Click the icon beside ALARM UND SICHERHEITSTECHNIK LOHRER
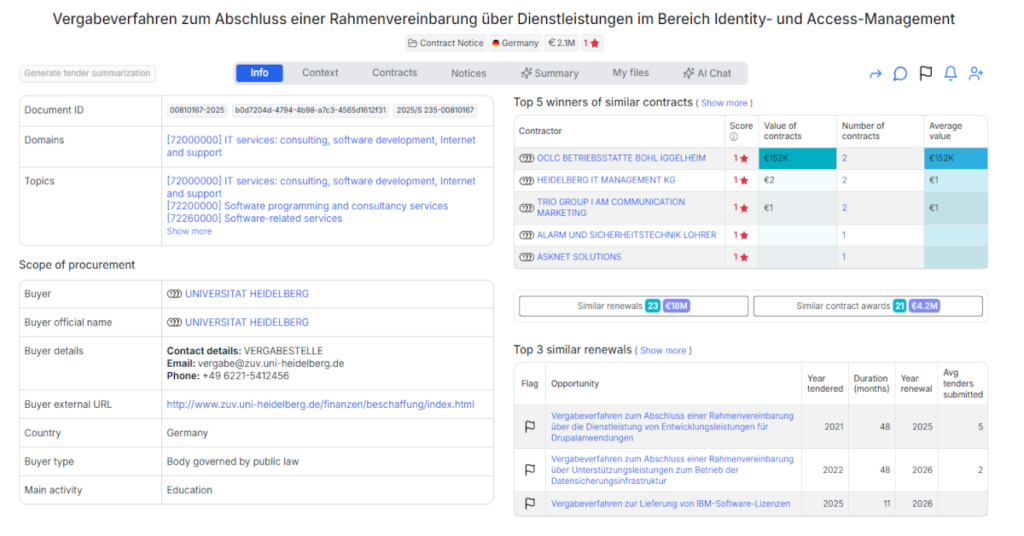 coord(526,235)
